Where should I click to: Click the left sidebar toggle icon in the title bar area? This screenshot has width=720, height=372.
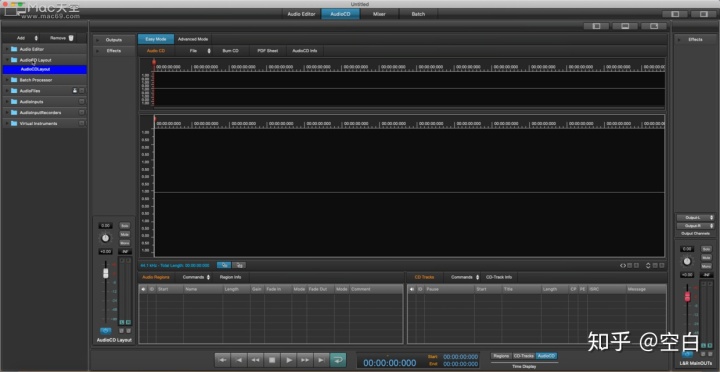(675, 14)
